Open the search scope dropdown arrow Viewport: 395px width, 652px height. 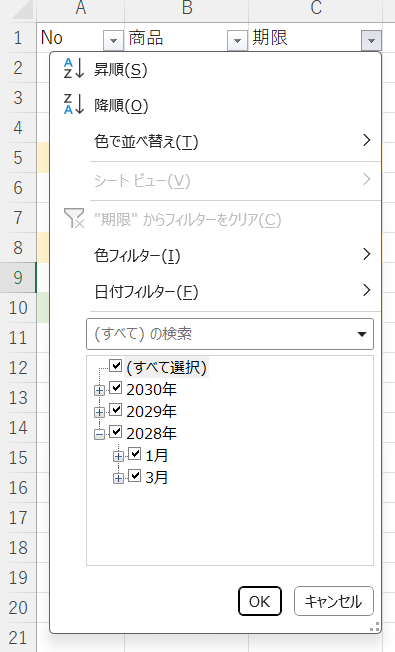(362, 334)
